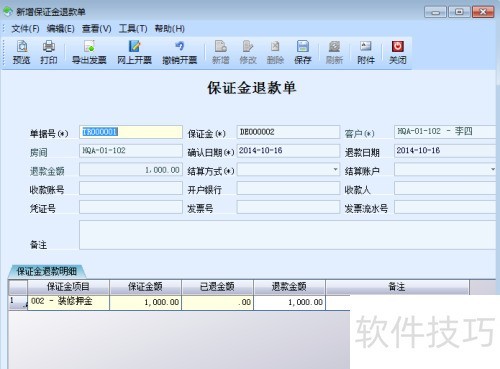The image size is (500, 369).
Task: Open the 工具(T) menu
Action: click(133, 29)
